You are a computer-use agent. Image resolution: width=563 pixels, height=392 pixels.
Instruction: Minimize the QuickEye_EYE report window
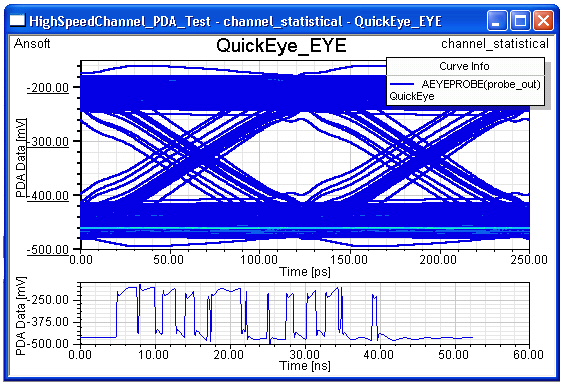coord(497,20)
